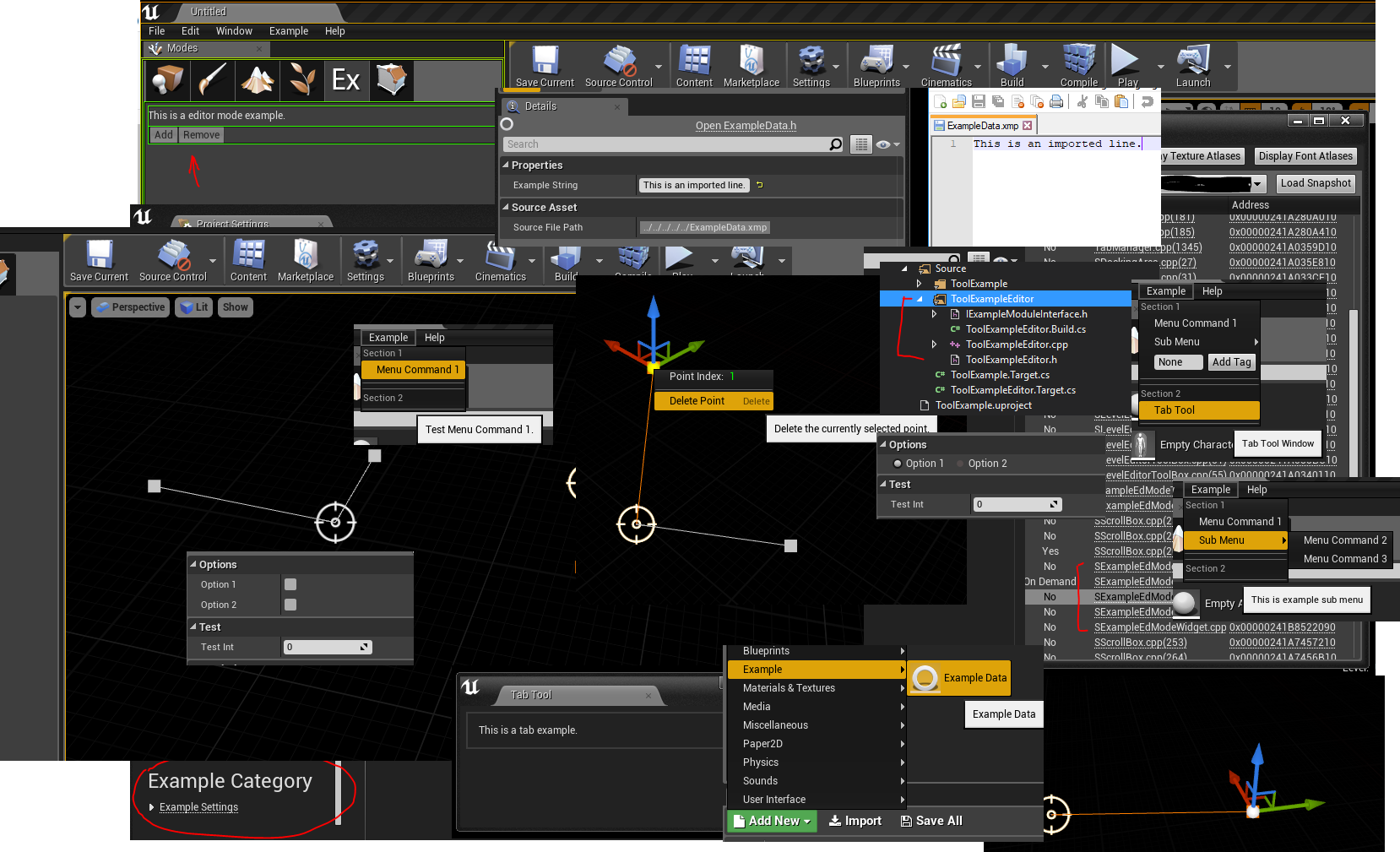Viewport: 1400px width, 852px height.
Task: Click the clipboard Paste icon
Action: click(1121, 101)
